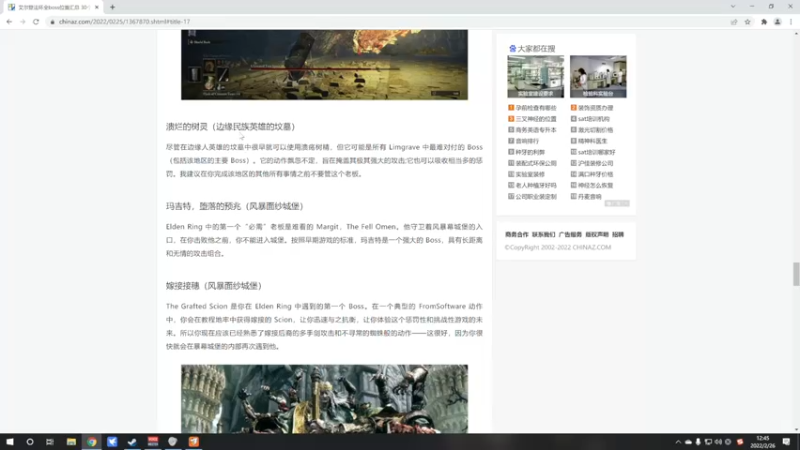Click the '招聘' footer link

pos(618,235)
